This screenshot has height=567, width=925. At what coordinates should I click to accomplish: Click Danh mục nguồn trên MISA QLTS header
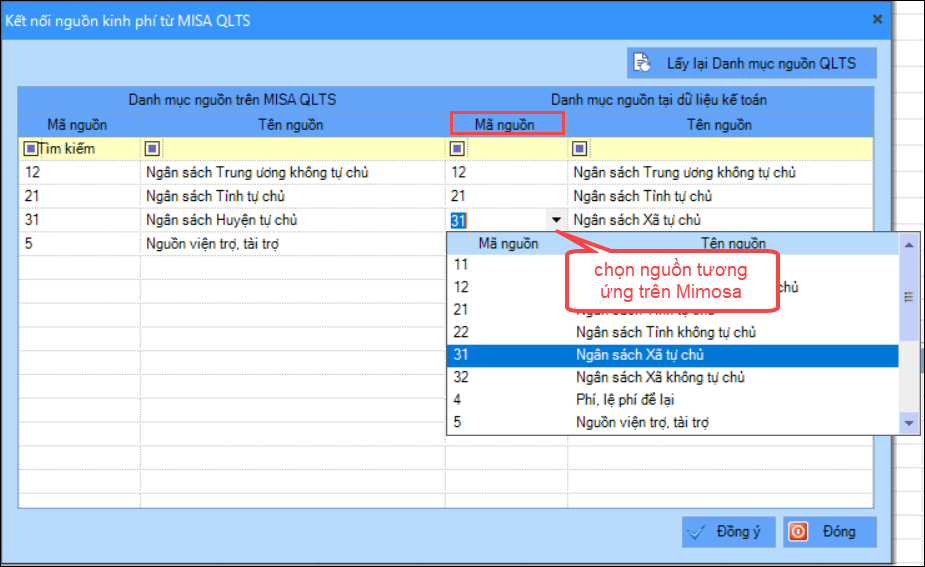pos(232,100)
